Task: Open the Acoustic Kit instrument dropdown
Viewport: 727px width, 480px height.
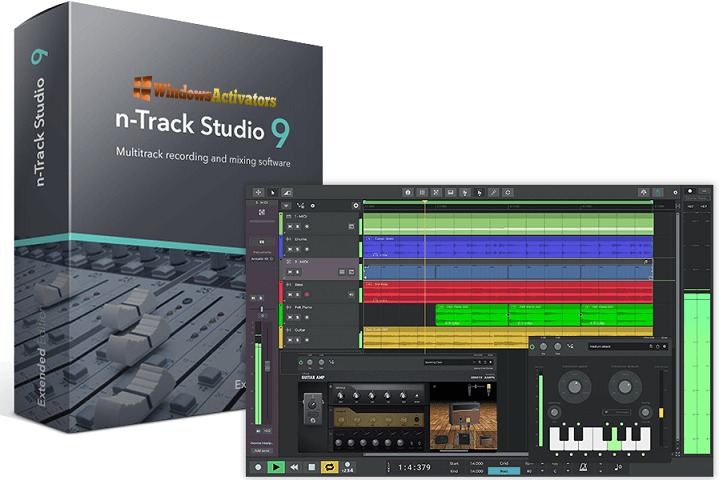Action: click(262, 259)
